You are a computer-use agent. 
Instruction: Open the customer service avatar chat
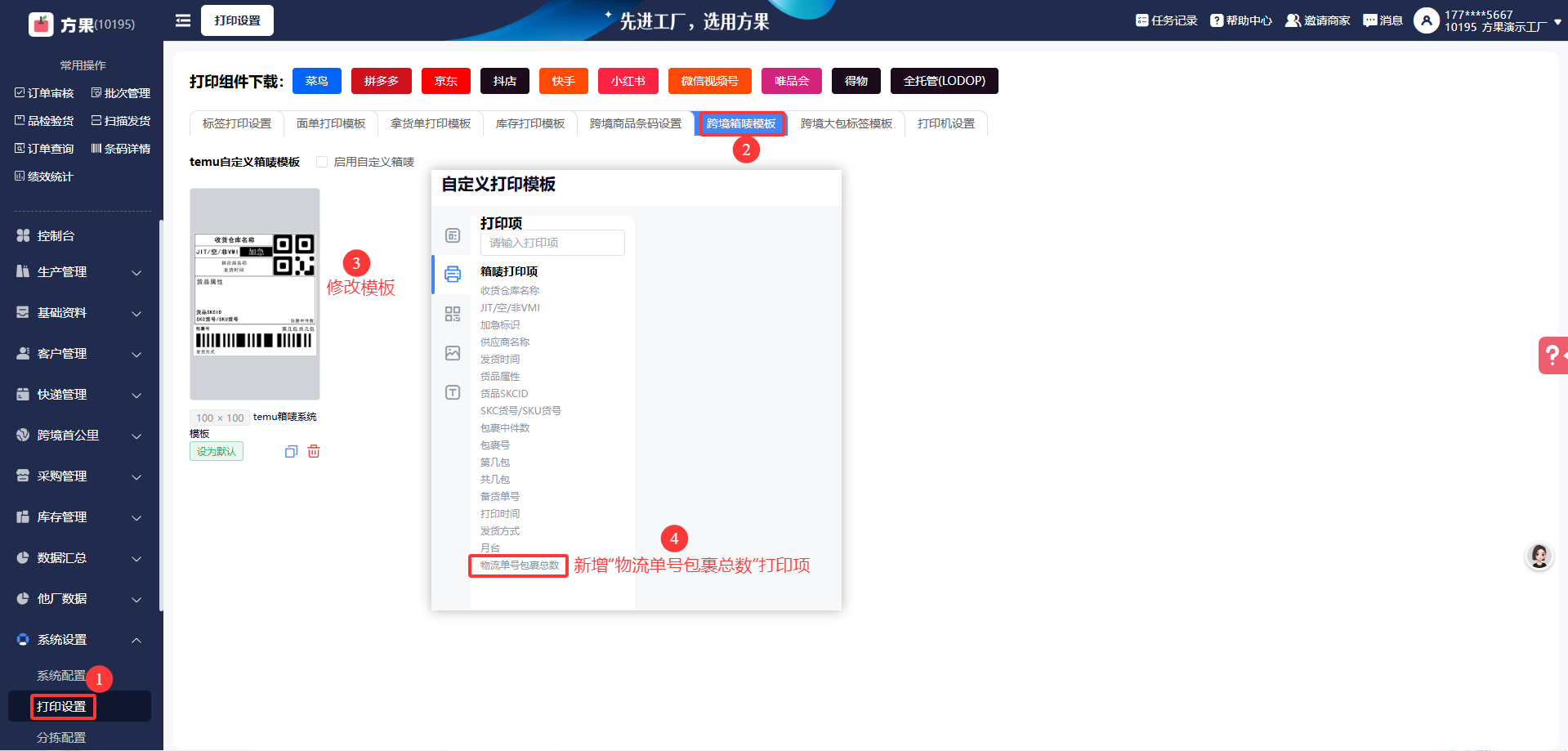click(x=1539, y=557)
